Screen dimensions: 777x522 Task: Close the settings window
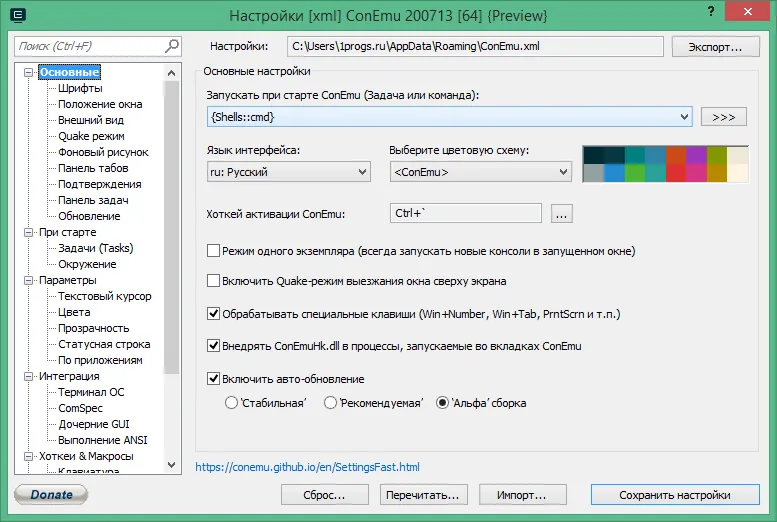point(748,11)
